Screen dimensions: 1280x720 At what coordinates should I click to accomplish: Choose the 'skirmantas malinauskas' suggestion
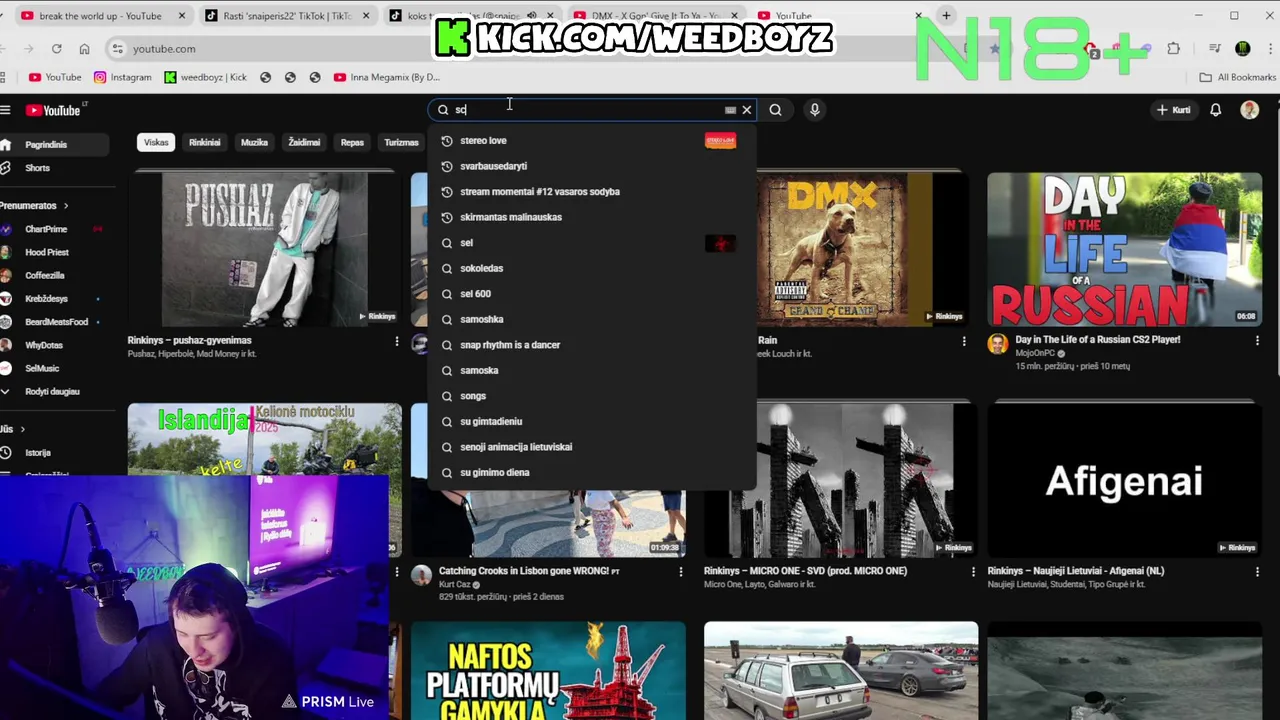592,217
